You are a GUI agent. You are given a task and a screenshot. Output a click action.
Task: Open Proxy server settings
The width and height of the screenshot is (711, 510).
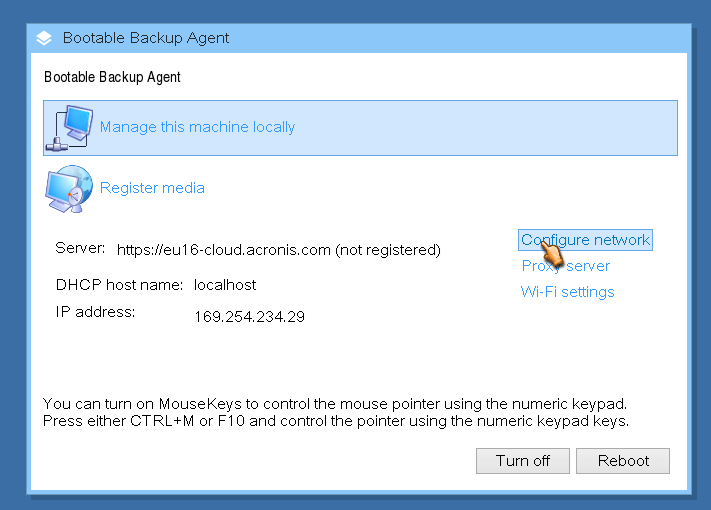pyautogui.click(x=565, y=266)
